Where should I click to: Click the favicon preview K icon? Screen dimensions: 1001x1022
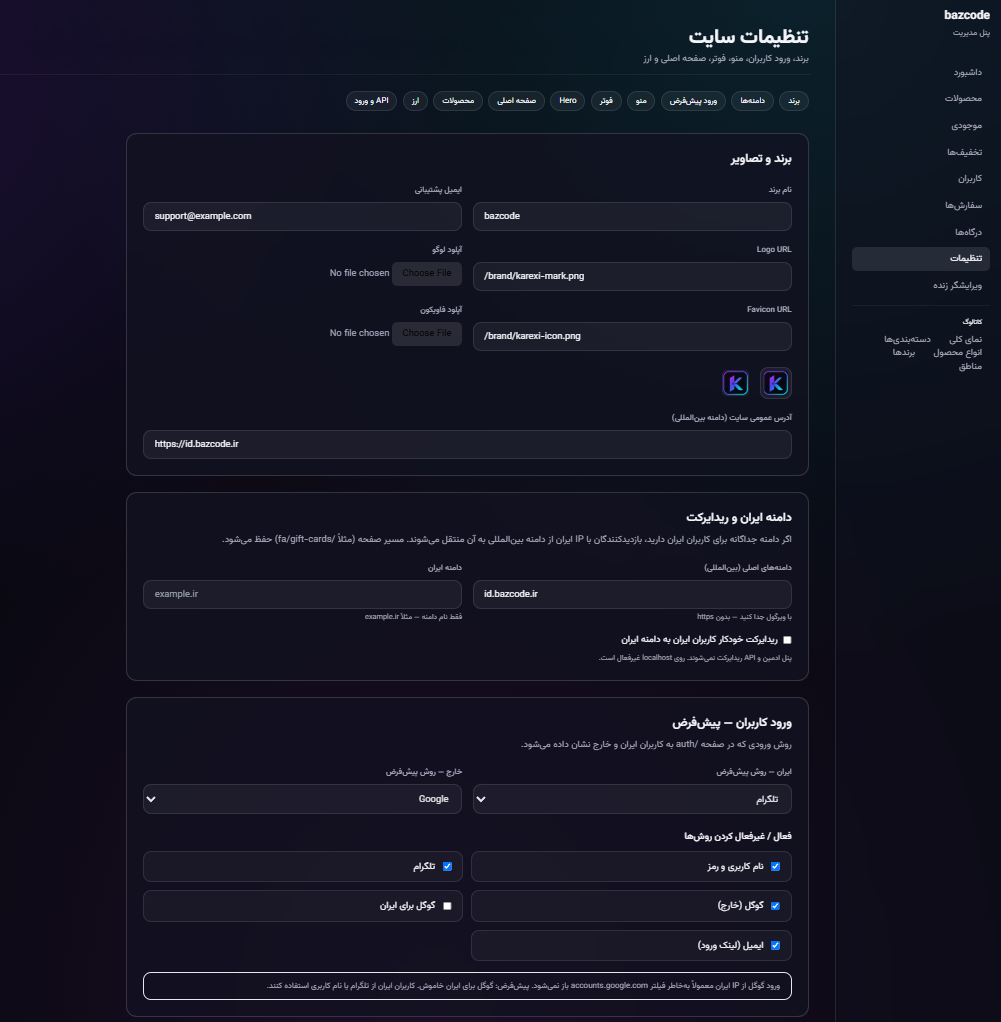(736, 383)
